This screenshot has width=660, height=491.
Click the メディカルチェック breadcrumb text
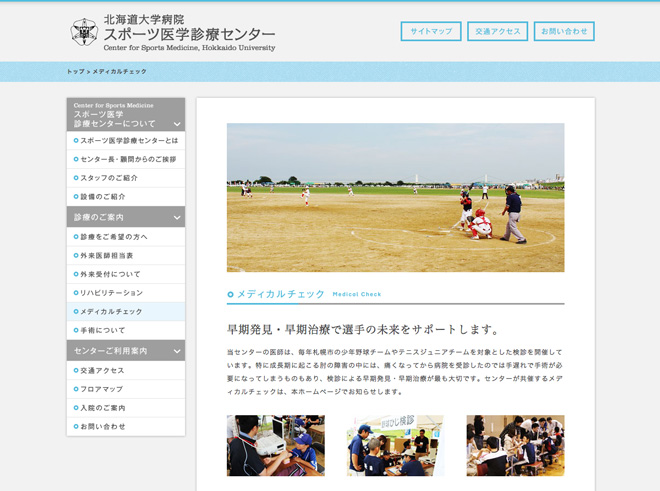coord(120,72)
